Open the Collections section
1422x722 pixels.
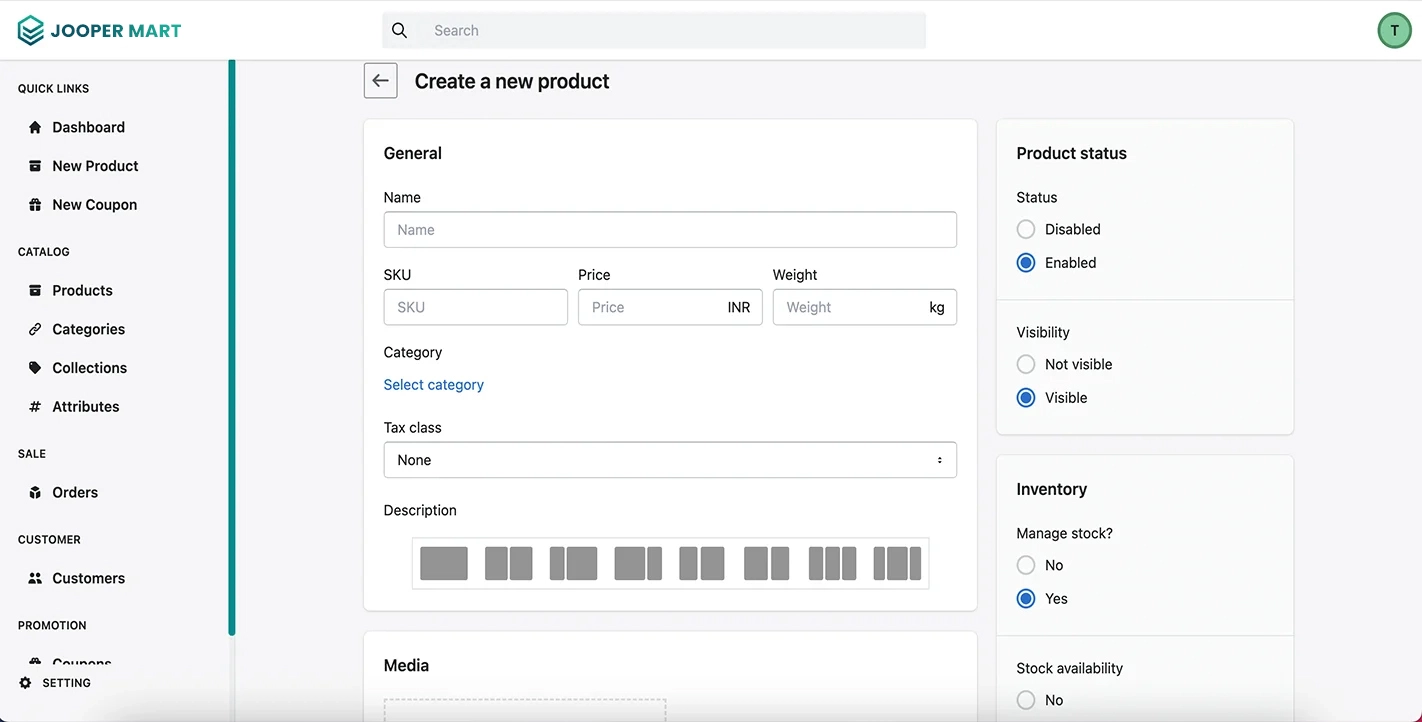[x=89, y=368]
